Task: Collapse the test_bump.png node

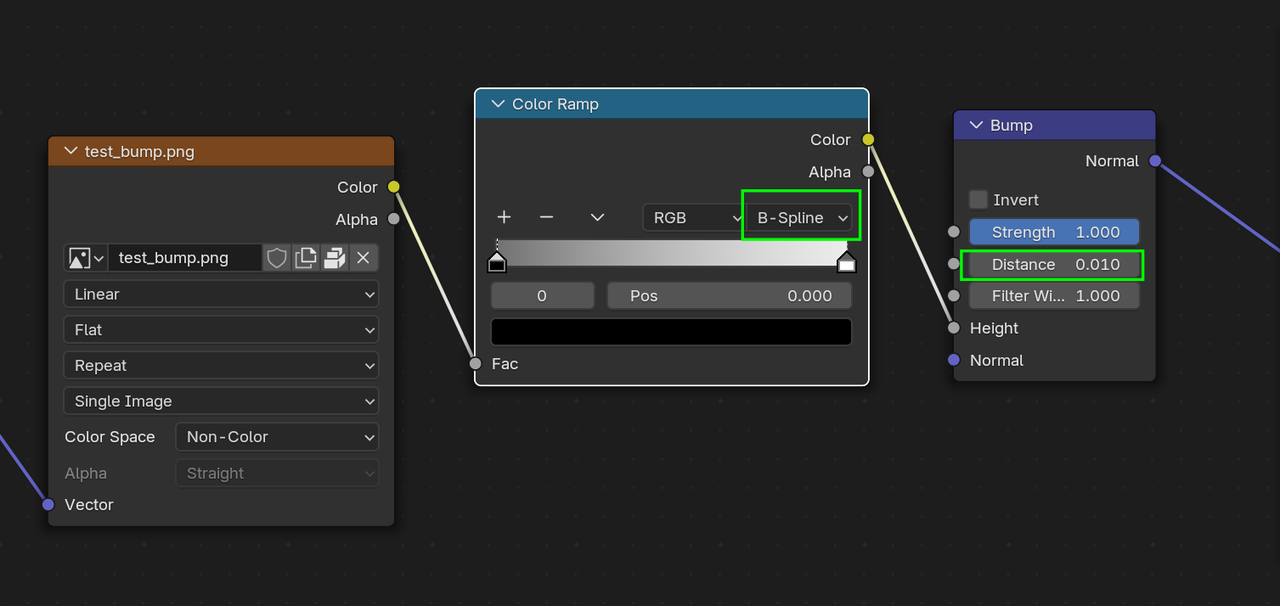Action: (70, 152)
